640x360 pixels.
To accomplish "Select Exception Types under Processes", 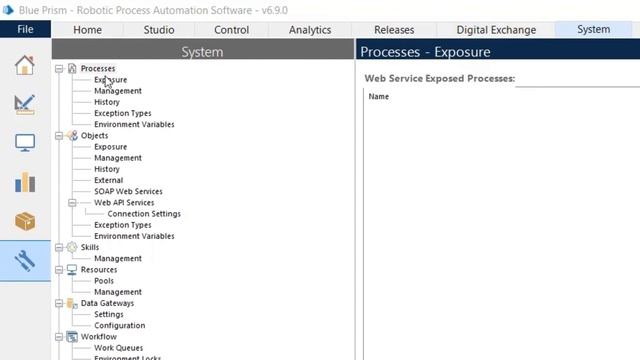I will (x=122, y=113).
